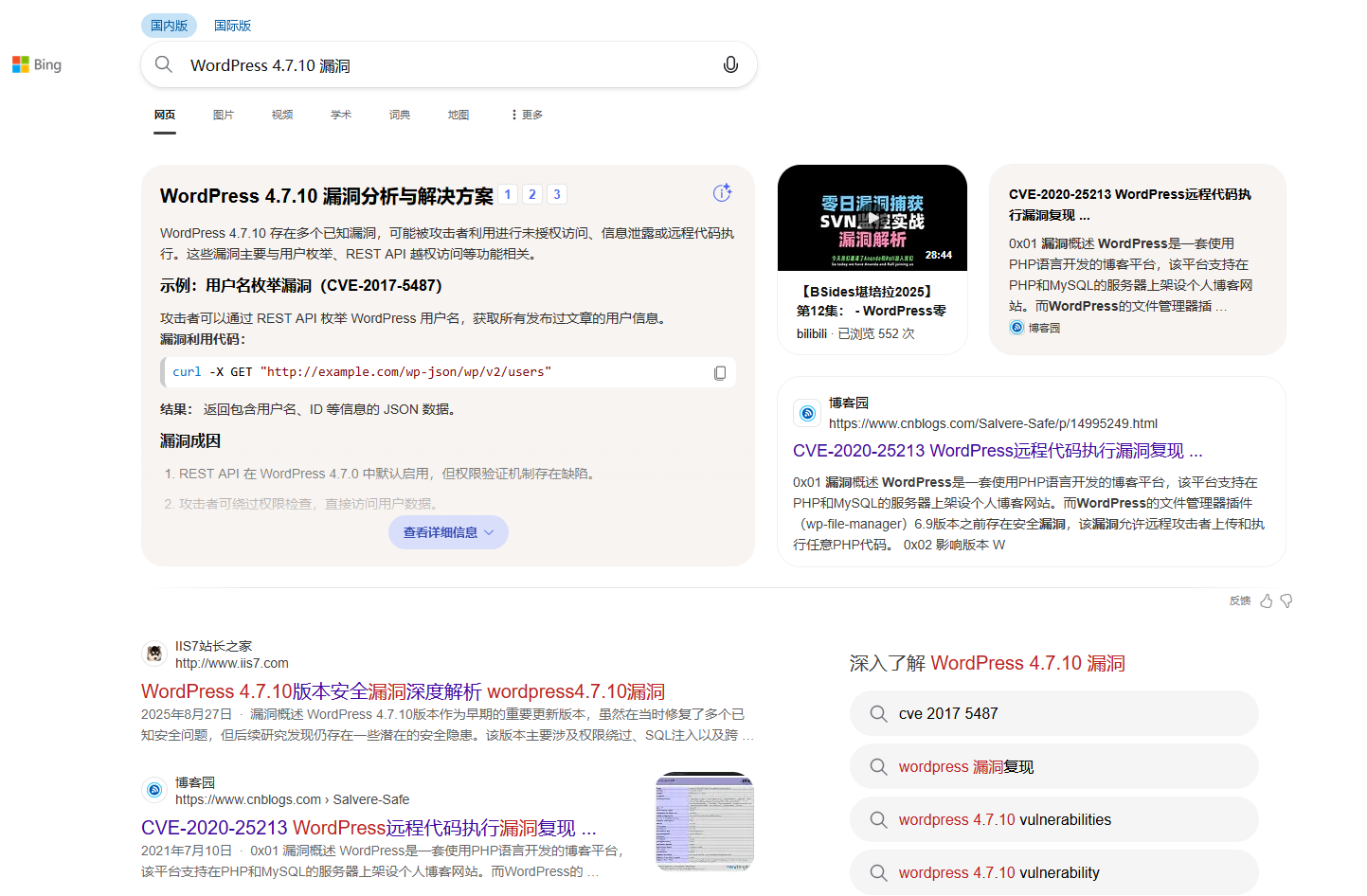The height and width of the screenshot is (896, 1367).
Task: Switch to 国内版 search mode
Action: [x=169, y=26]
